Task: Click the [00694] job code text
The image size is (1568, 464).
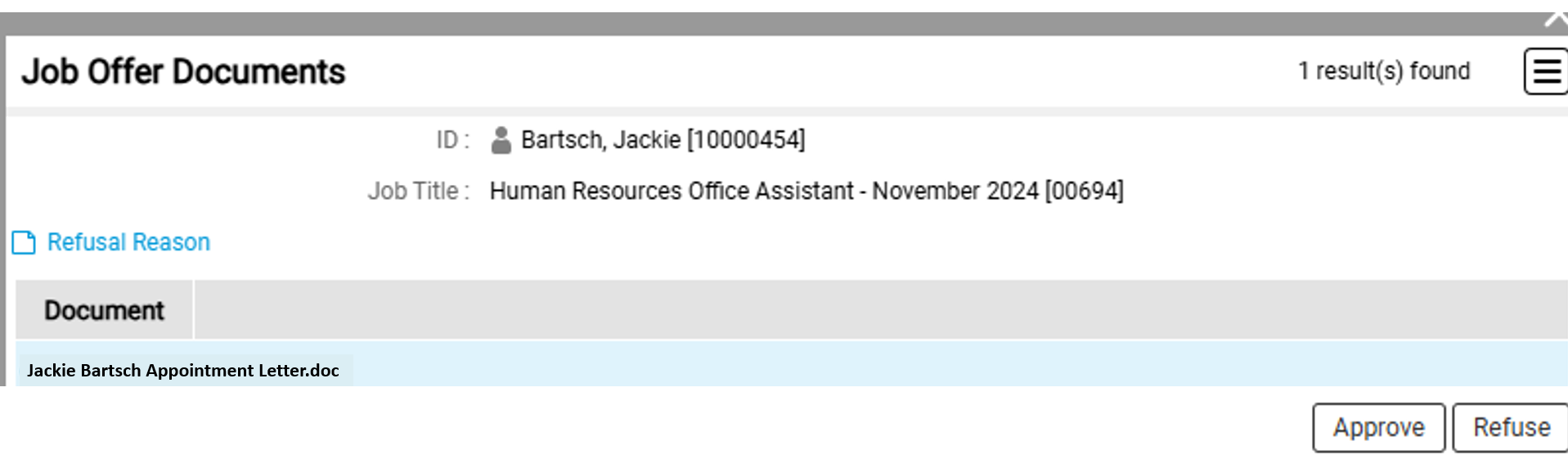Action: (1084, 191)
